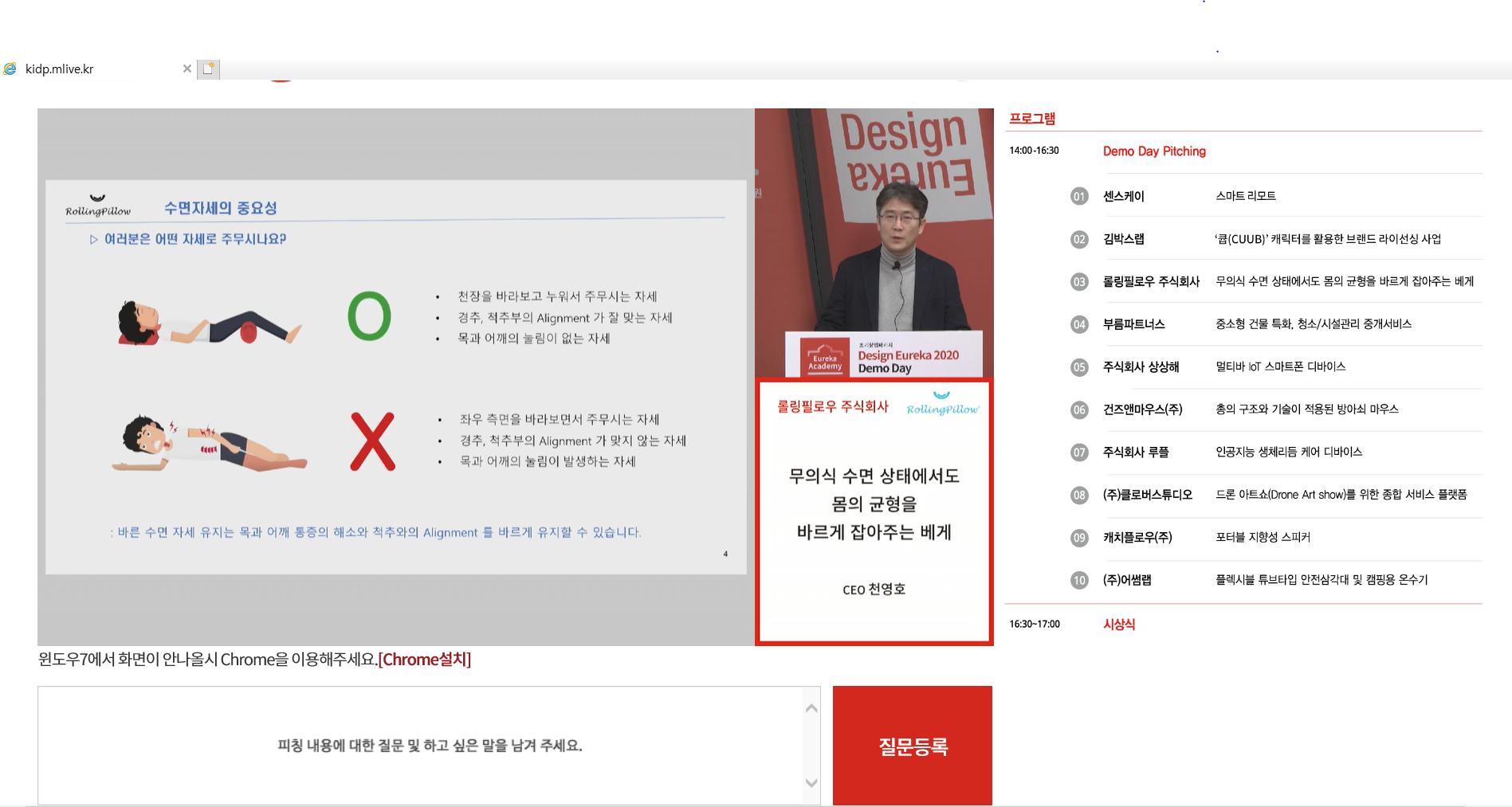Click the number 08 badge for 클로버스튜디오
The width and height of the screenshot is (1512, 807).
pyautogui.click(x=1079, y=495)
